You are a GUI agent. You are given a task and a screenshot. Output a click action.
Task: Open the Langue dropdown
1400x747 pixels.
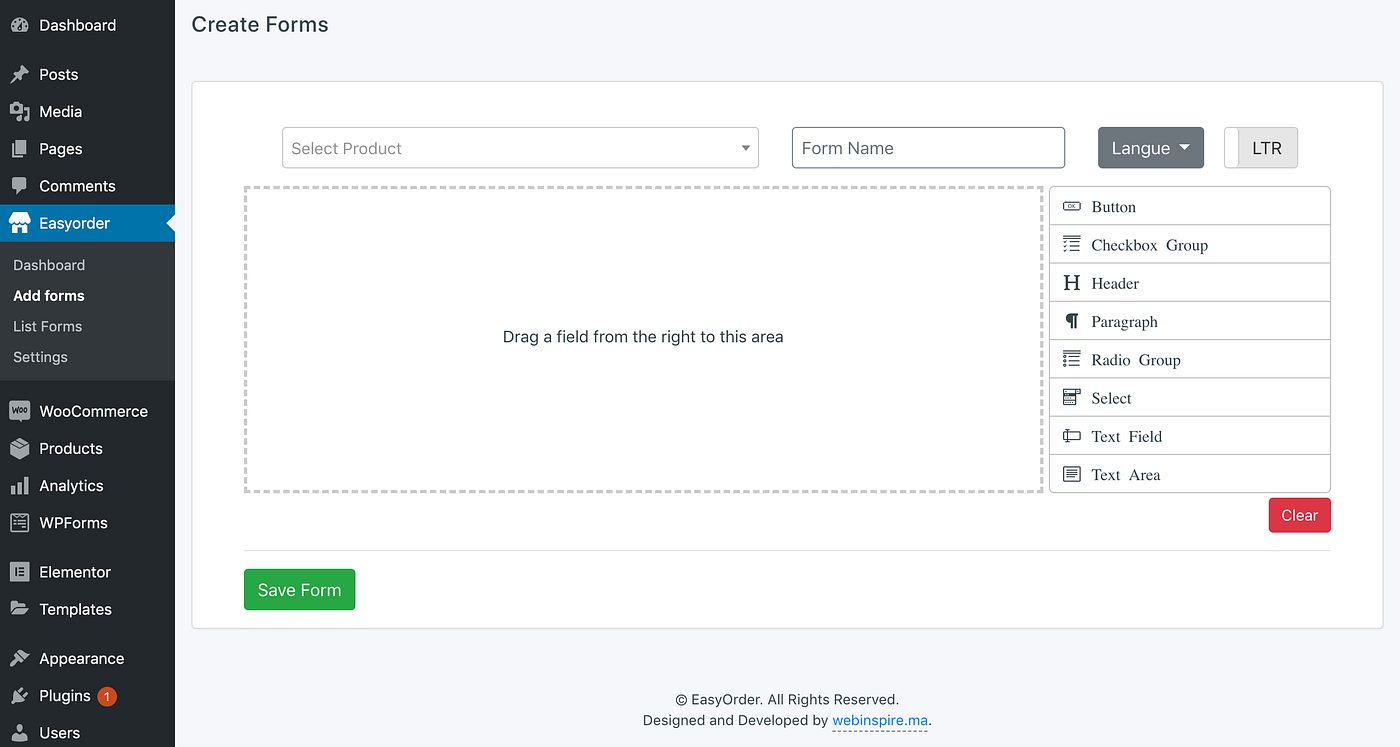[1150, 147]
